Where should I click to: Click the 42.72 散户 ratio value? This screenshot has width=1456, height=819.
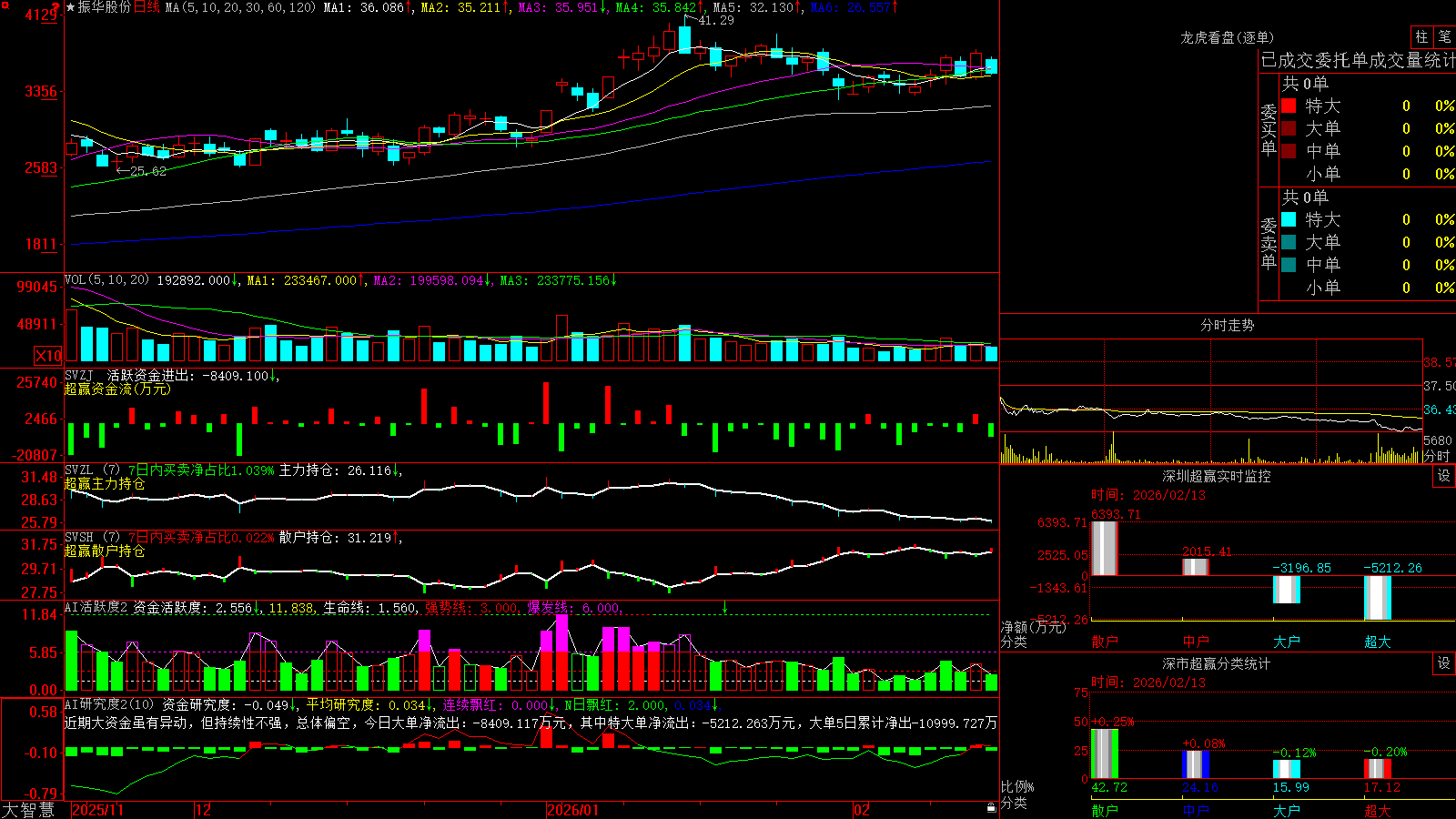click(1109, 788)
